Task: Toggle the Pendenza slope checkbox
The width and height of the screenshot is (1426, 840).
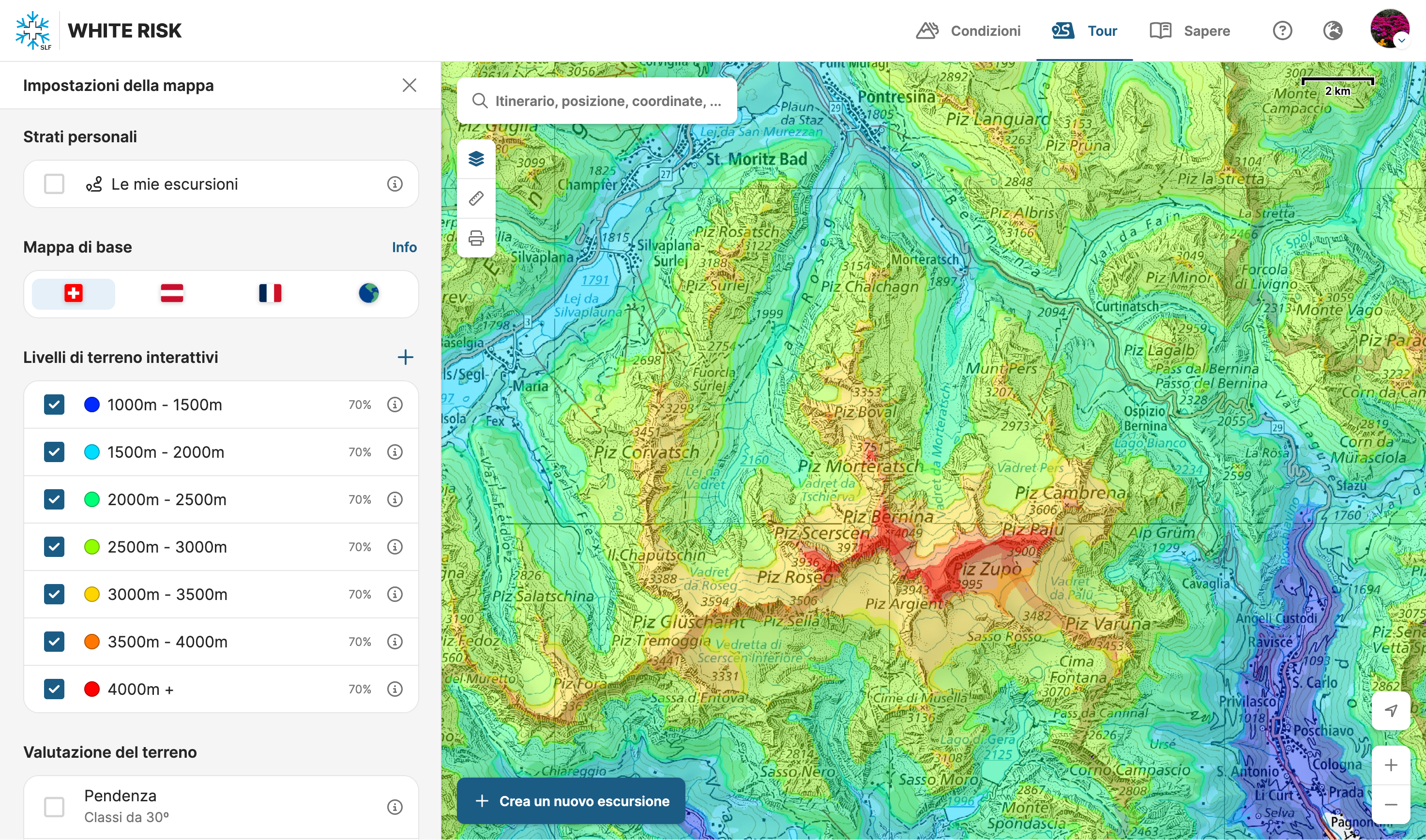Action: coord(54,807)
